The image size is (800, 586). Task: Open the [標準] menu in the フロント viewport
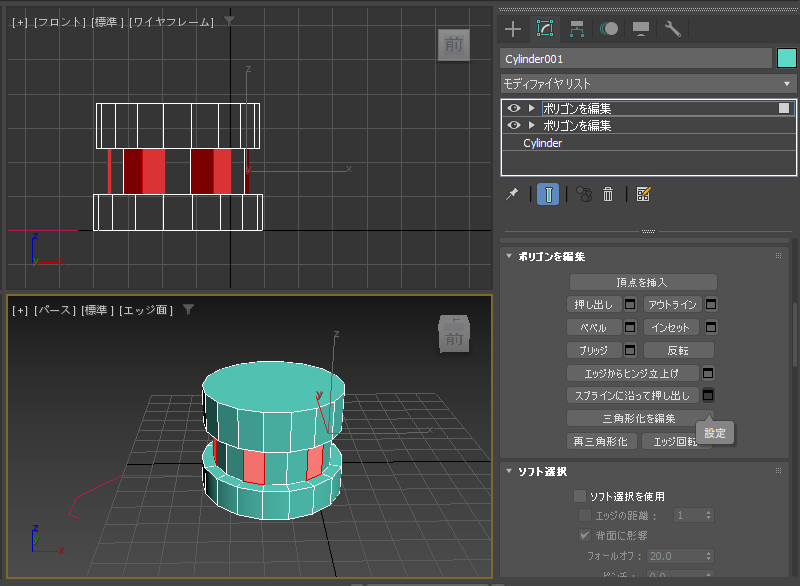107,22
